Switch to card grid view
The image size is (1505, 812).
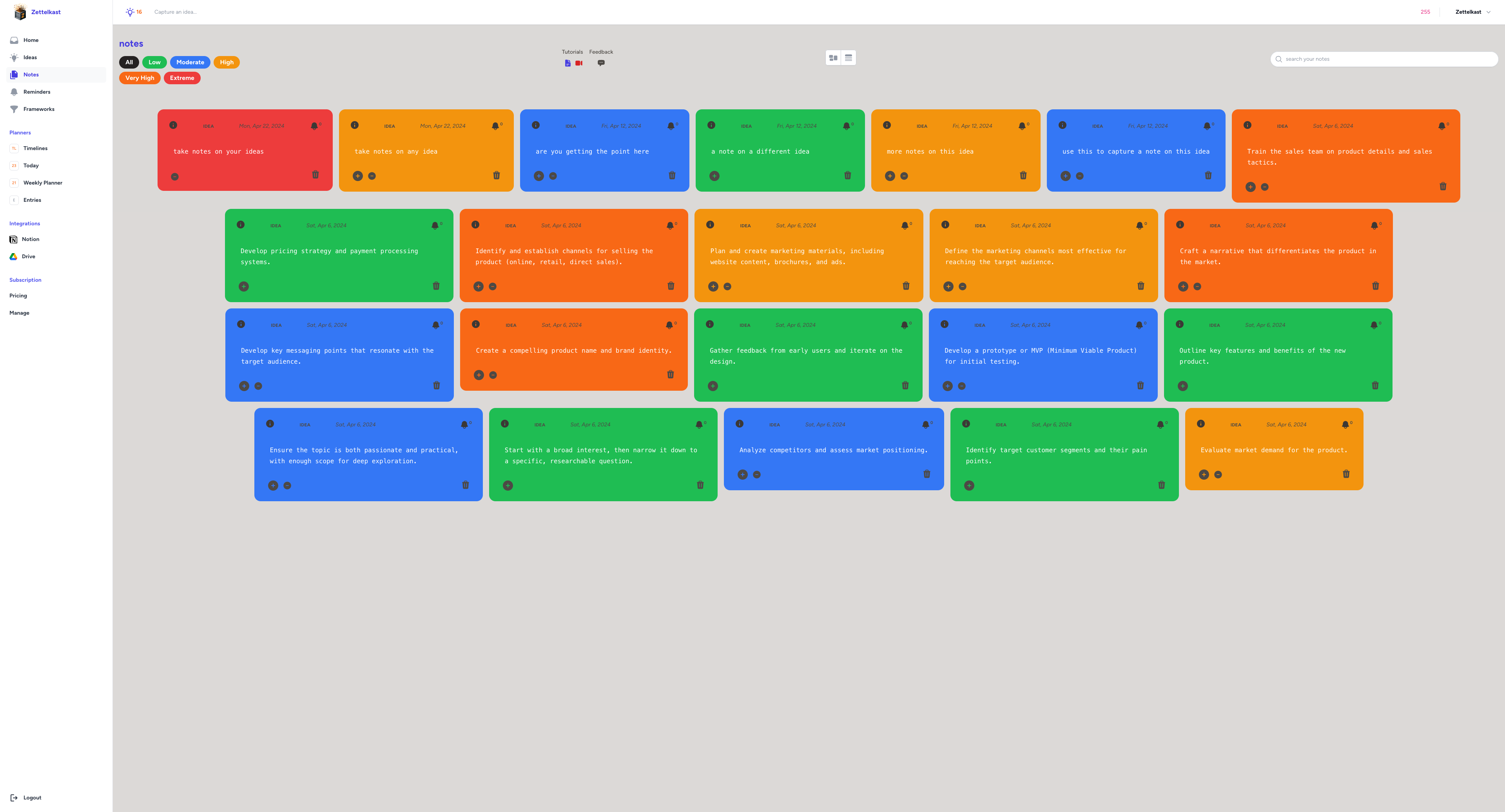[x=834, y=58]
